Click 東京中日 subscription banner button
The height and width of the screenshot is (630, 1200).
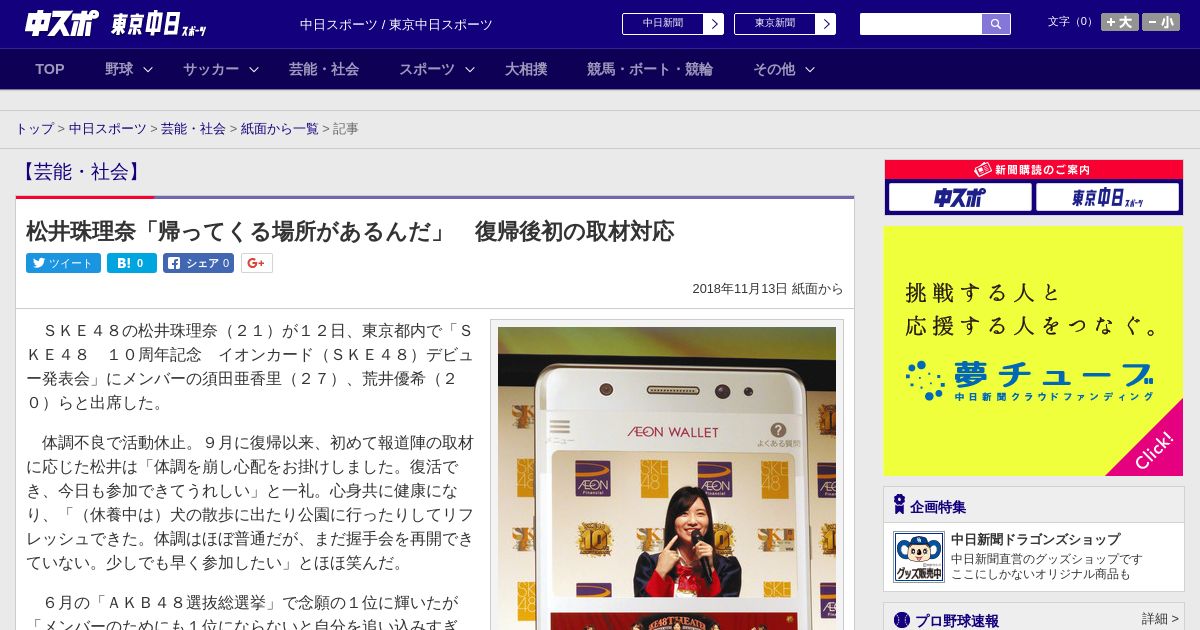(1108, 197)
